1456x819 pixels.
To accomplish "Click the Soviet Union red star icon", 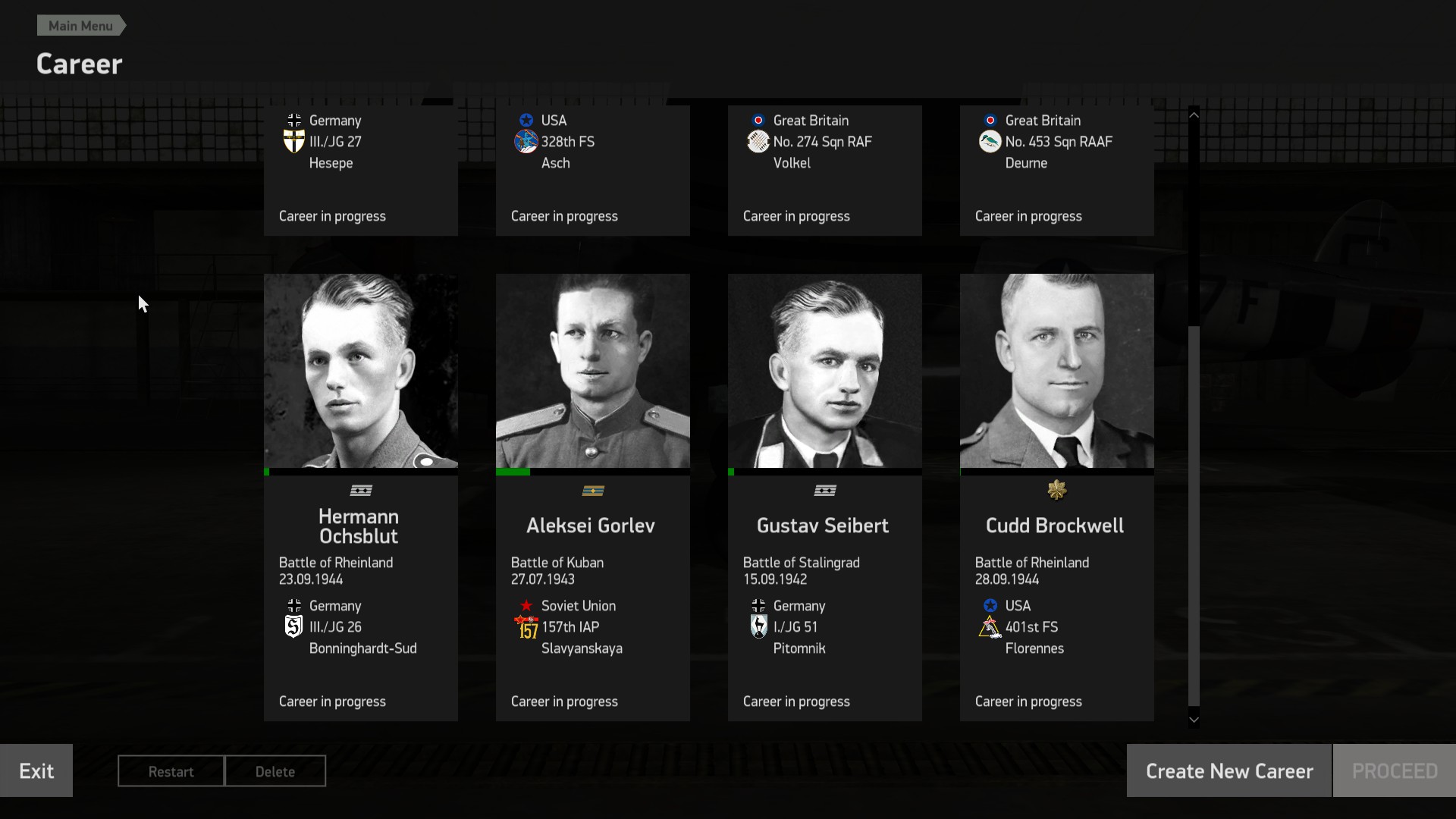I will pyautogui.click(x=526, y=606).
